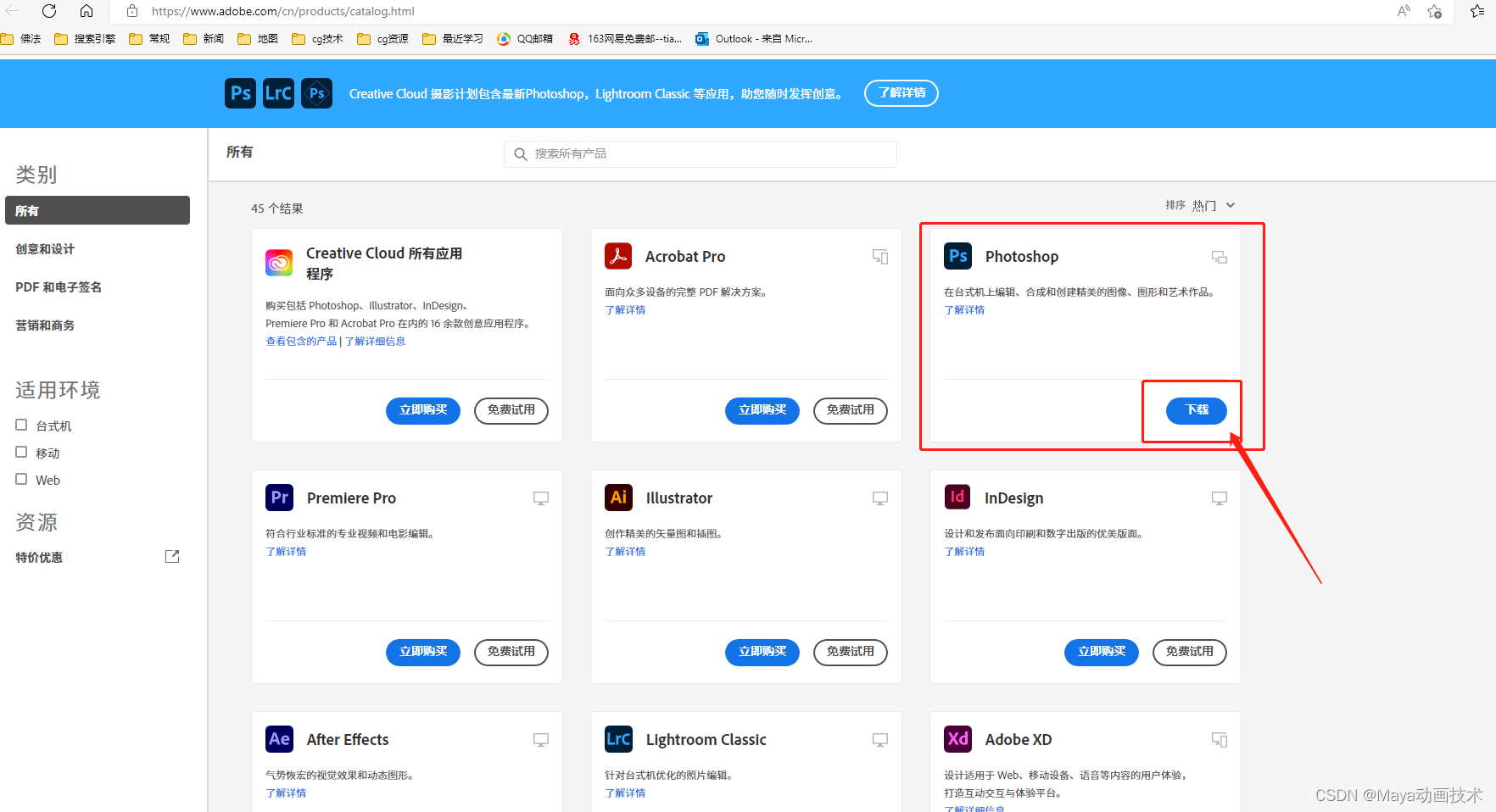The image size is (1496, 812).
Task: Click the desktop icon on Illustrator card
Action: tap(880, 498)
